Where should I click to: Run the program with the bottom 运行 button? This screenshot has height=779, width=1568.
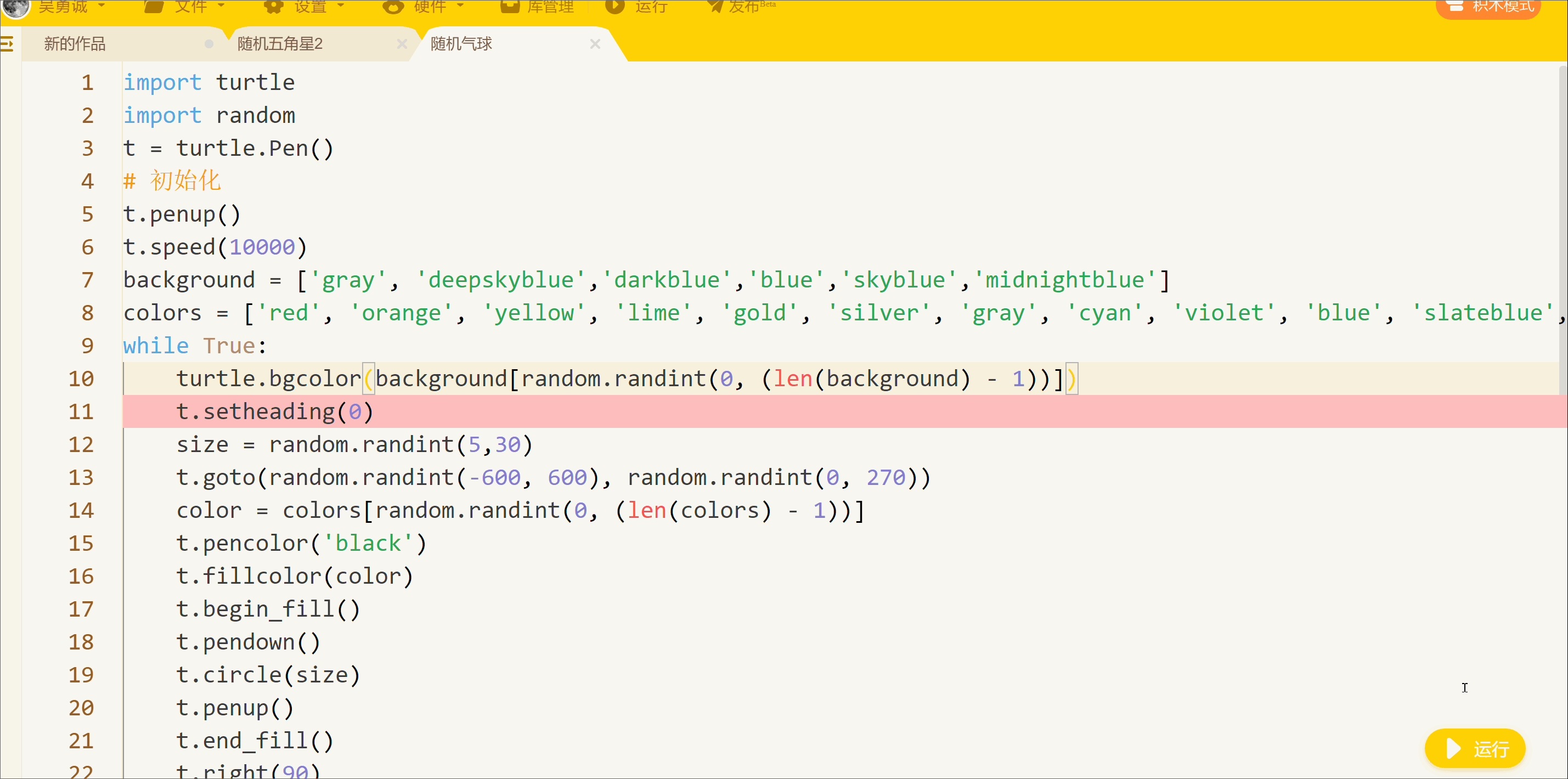coord(1475,748)
